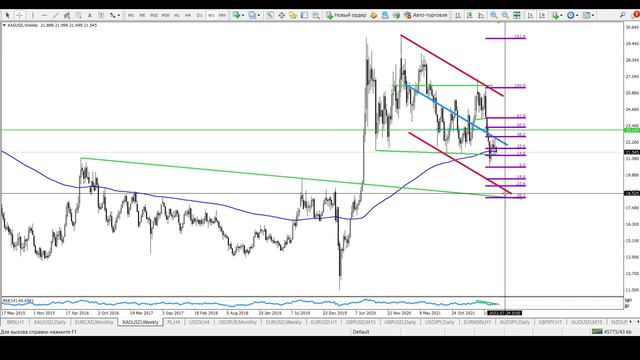Viewport: 640px width, 360px height.
Task: Click the RSI(14) indicator label
Action: pos(18,301)
